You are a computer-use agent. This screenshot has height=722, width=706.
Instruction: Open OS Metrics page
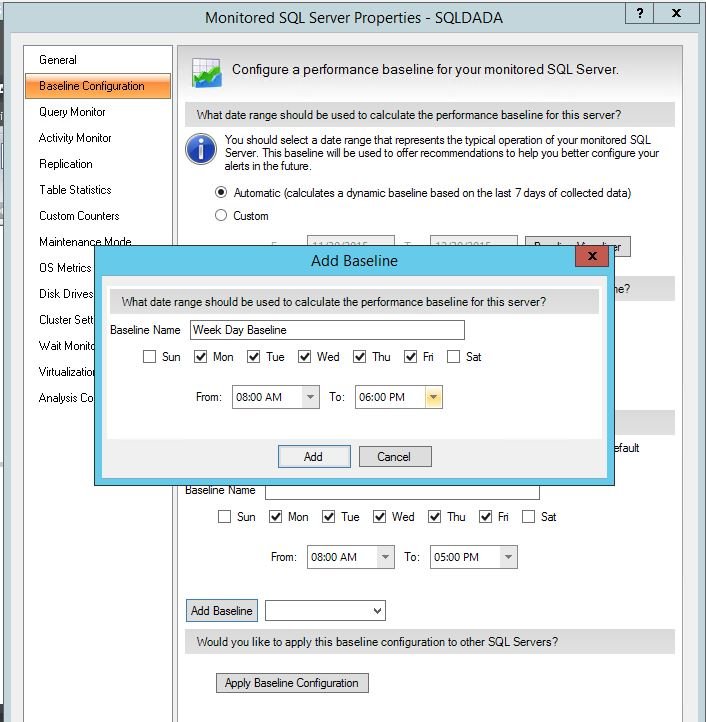(65, 268)
